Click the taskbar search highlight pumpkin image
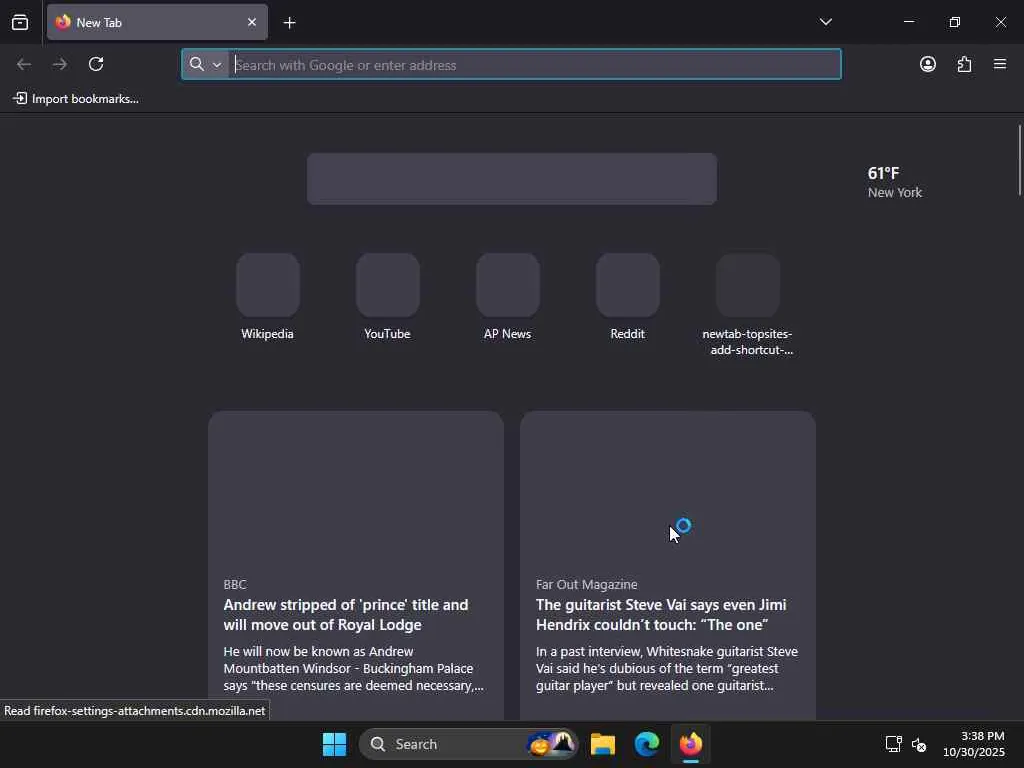The height and width of the screenshot is (768, 1024). (551, 744)
